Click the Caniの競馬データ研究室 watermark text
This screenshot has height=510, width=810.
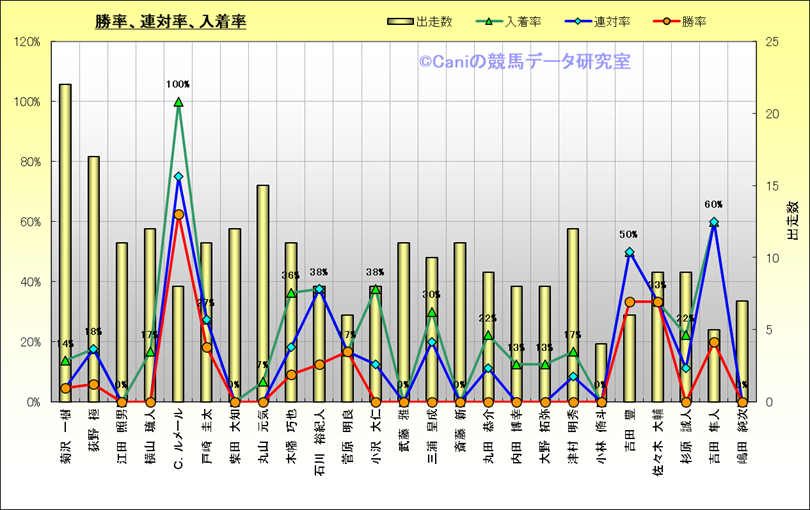click(x=524, y=62)
